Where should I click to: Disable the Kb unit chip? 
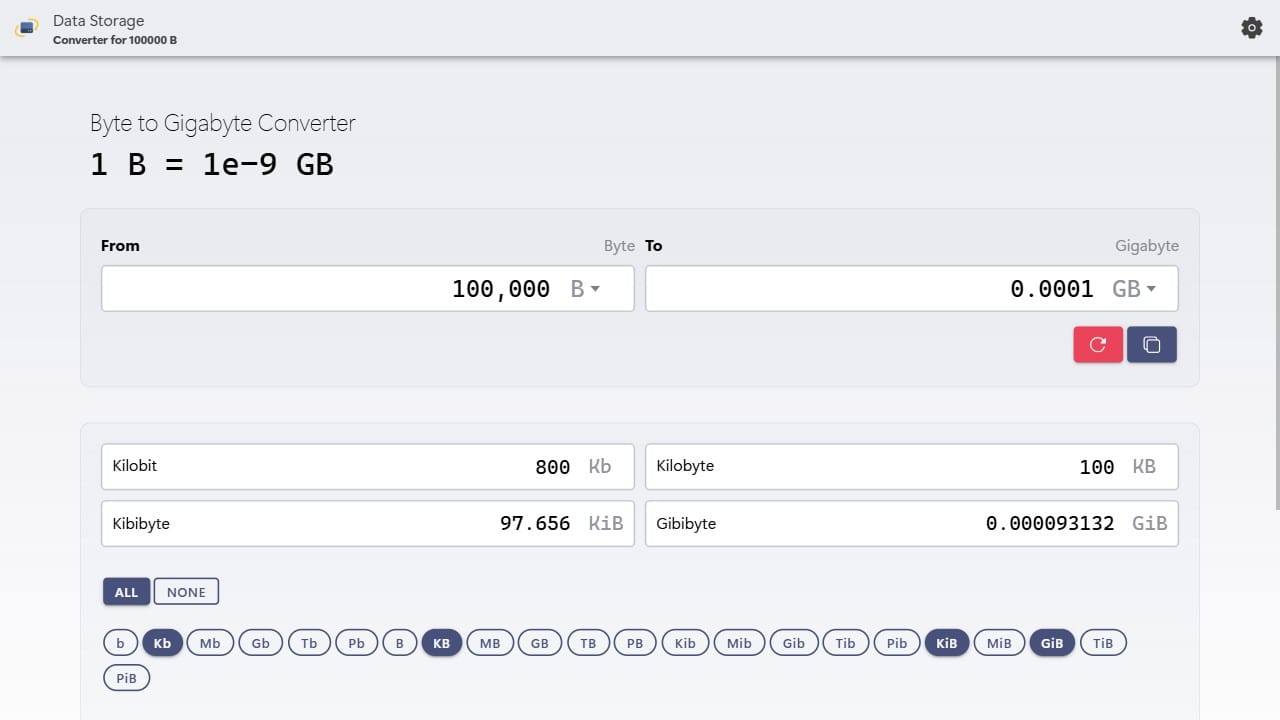(162, 642)
